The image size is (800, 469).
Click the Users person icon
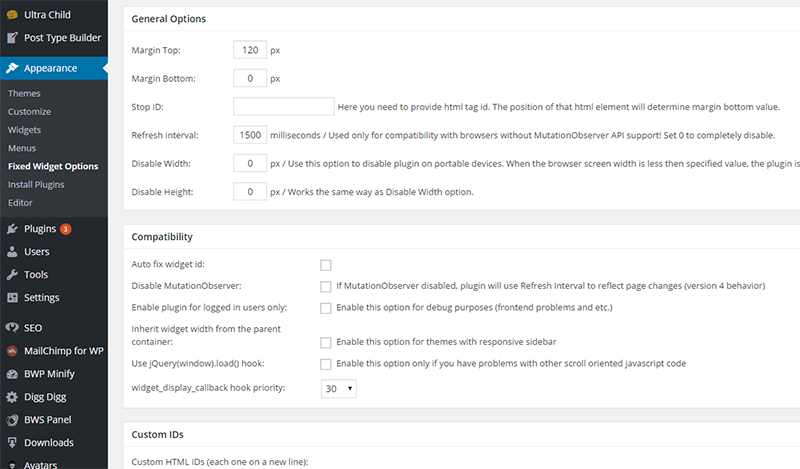(12, 252)
